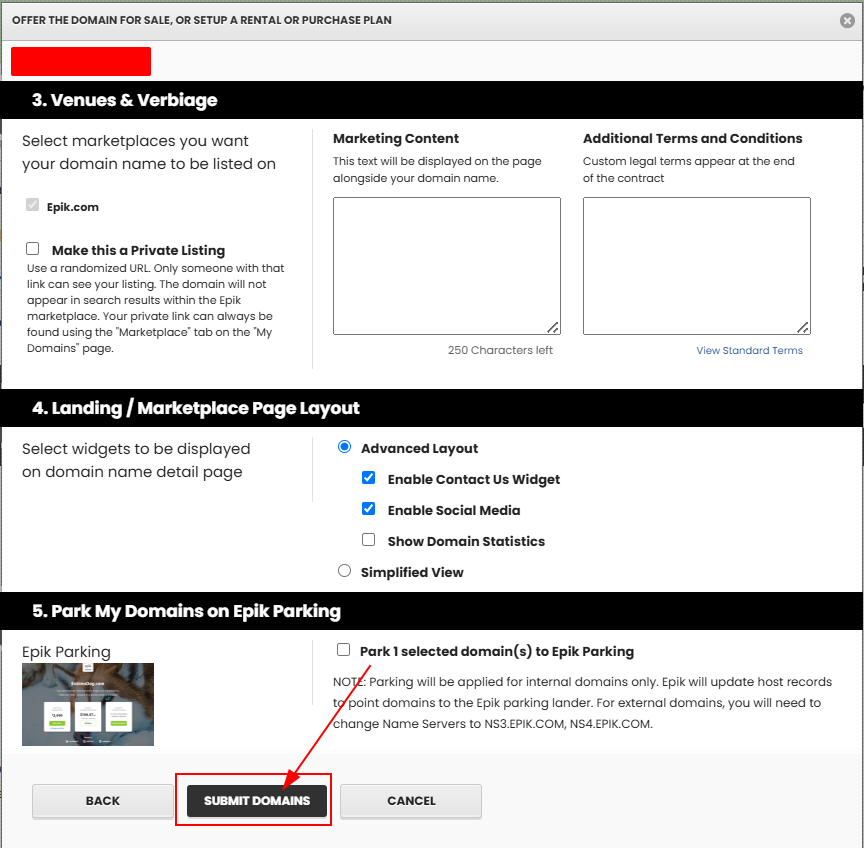Grab the Marketing Content resize handle
Screen dimensions: 864x848
click(553, 327)
